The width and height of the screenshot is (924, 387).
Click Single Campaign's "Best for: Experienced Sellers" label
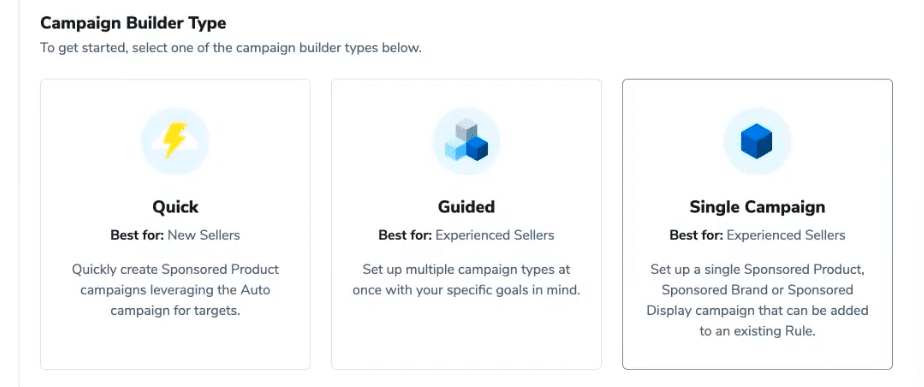coord(757,236)
